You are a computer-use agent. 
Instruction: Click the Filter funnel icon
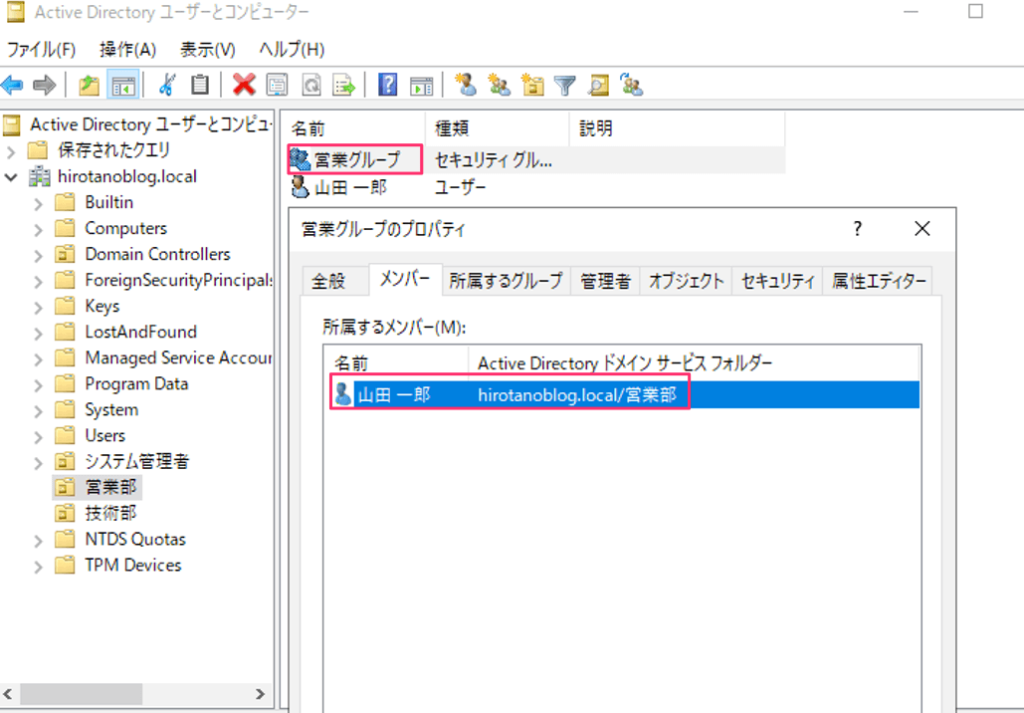pyautogui.click(x=565, y=85)
